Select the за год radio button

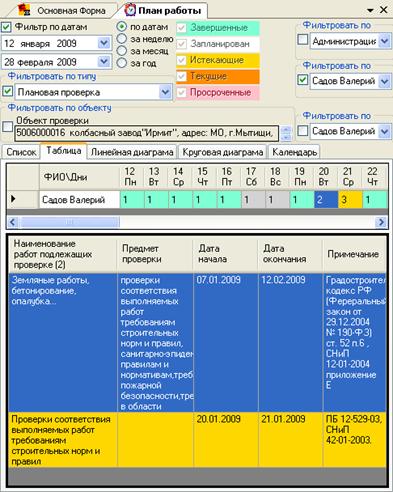[122, 63]
